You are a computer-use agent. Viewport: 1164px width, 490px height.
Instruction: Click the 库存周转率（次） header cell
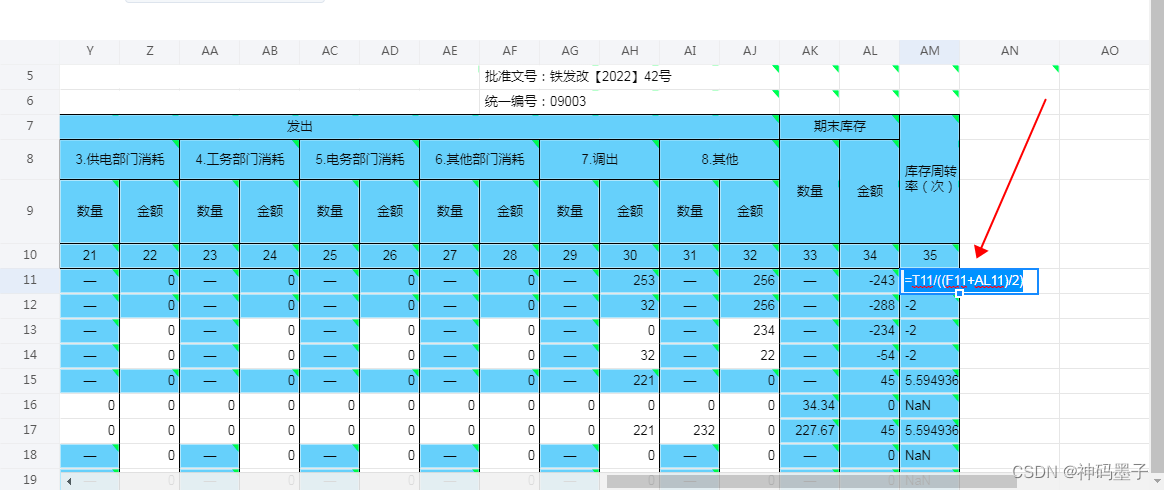[929, 179]
